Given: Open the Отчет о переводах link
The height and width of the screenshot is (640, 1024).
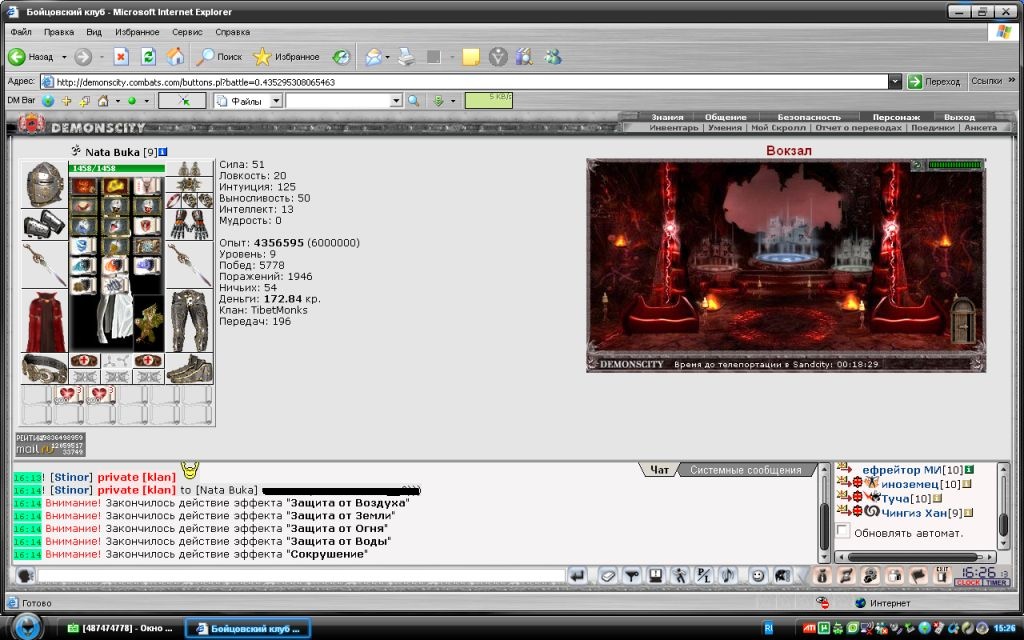Looking at the screenshot, I should pyautogui.click(x=858, y=128).
